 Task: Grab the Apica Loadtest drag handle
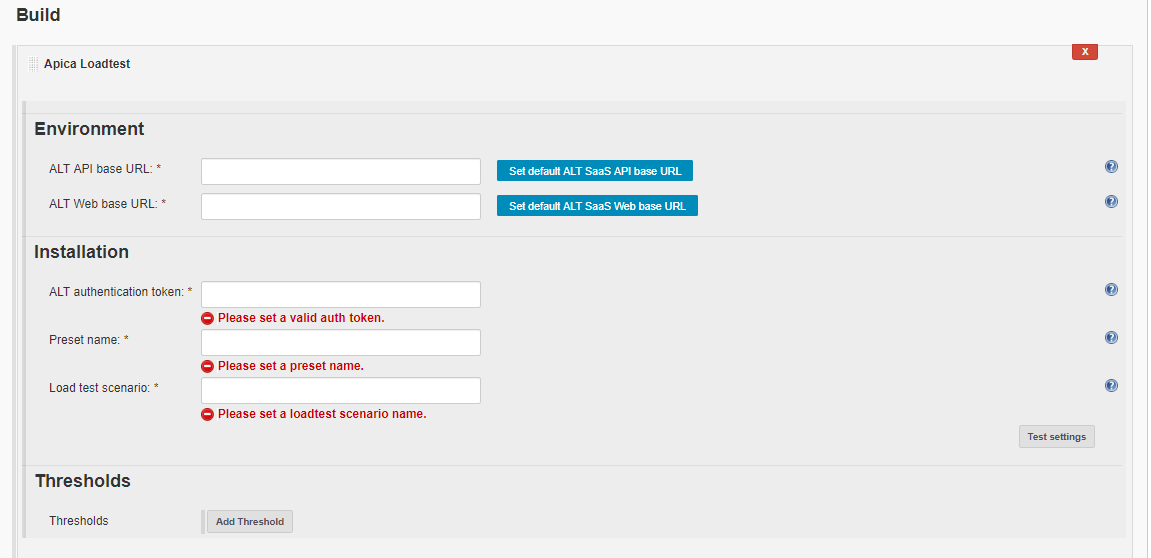coord(33,64)
